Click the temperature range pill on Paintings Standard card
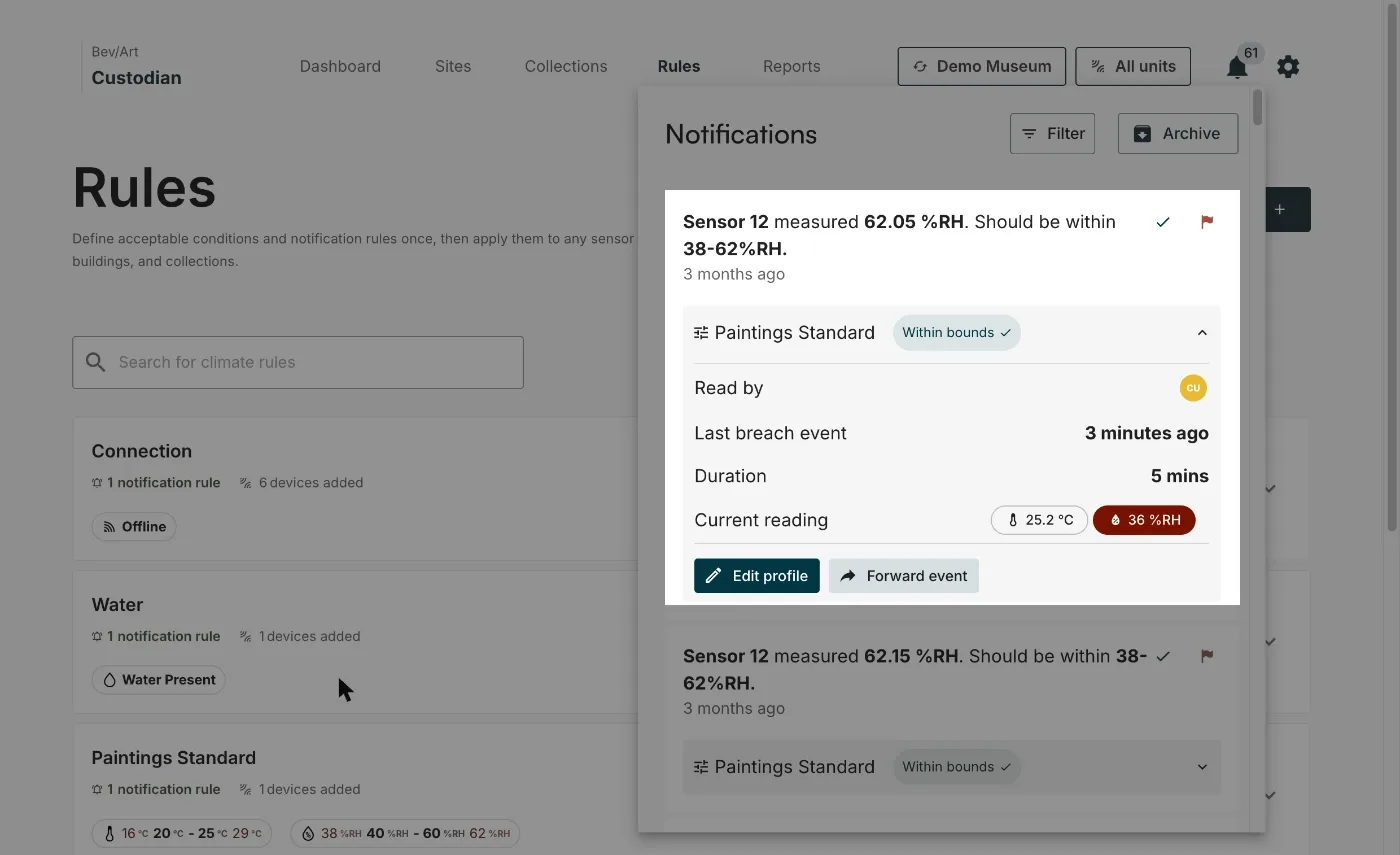 click(x=181, y=834)
